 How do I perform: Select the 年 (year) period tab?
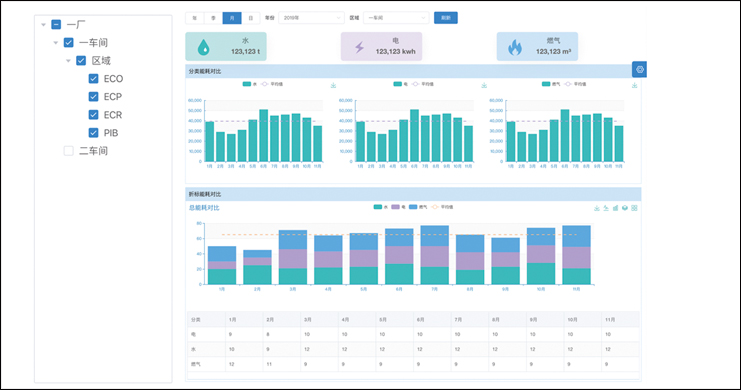pos(195,18)
